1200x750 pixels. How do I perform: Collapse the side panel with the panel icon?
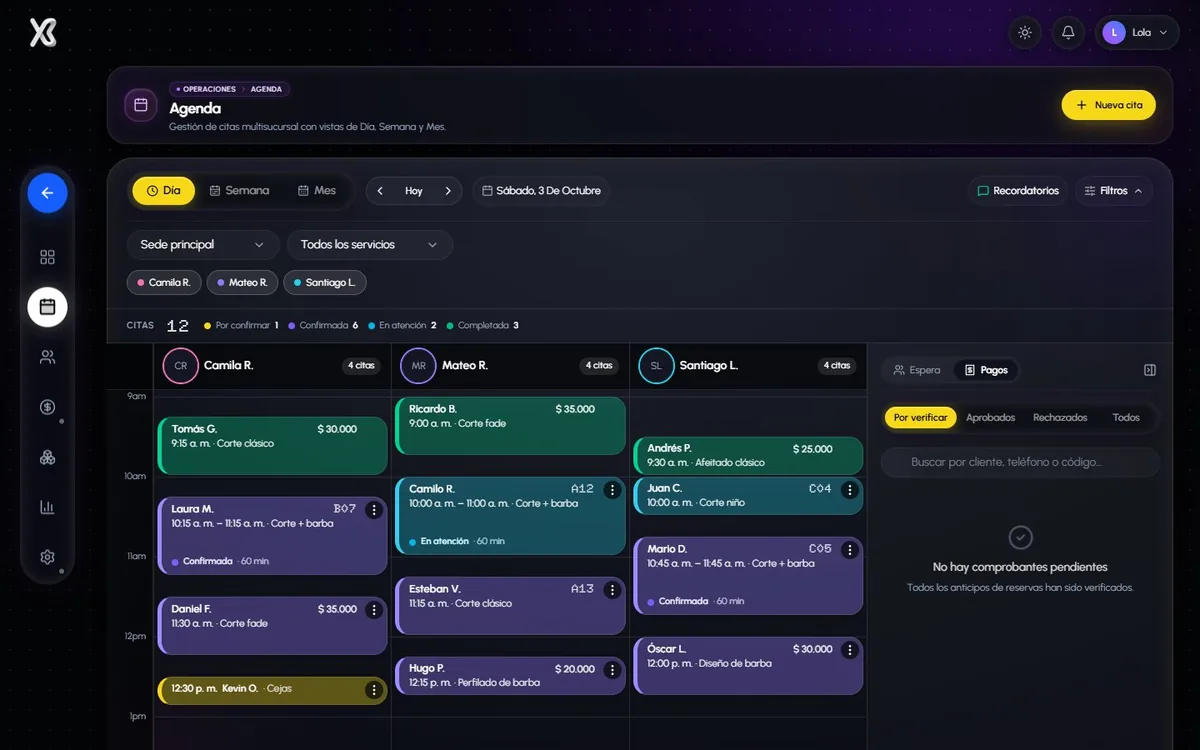pos(1150,370)
